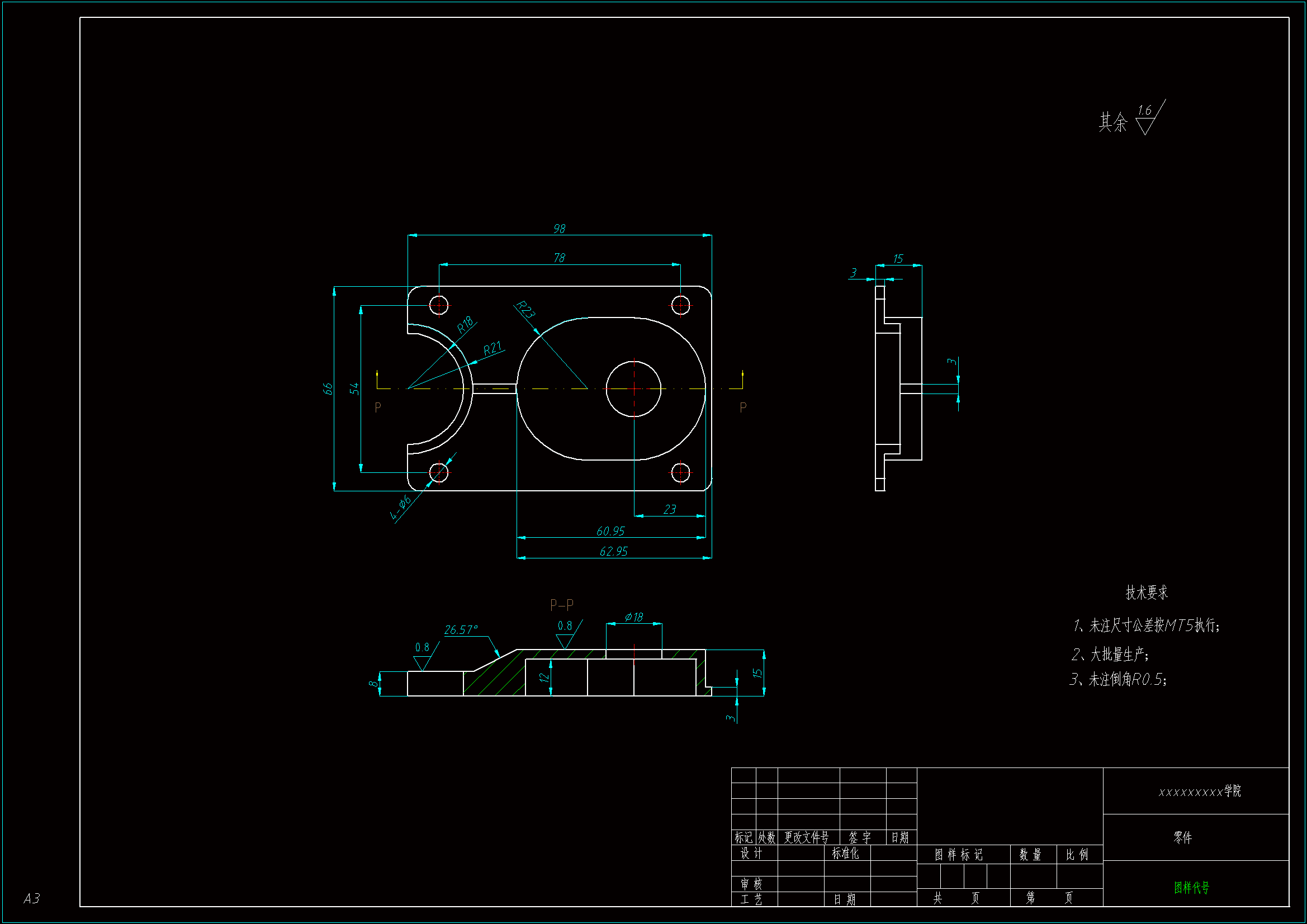The width and height of the screenshot is (1307, 924).
Task: Click the 98 overall width dimension text
Action: (x=560, y=228)
